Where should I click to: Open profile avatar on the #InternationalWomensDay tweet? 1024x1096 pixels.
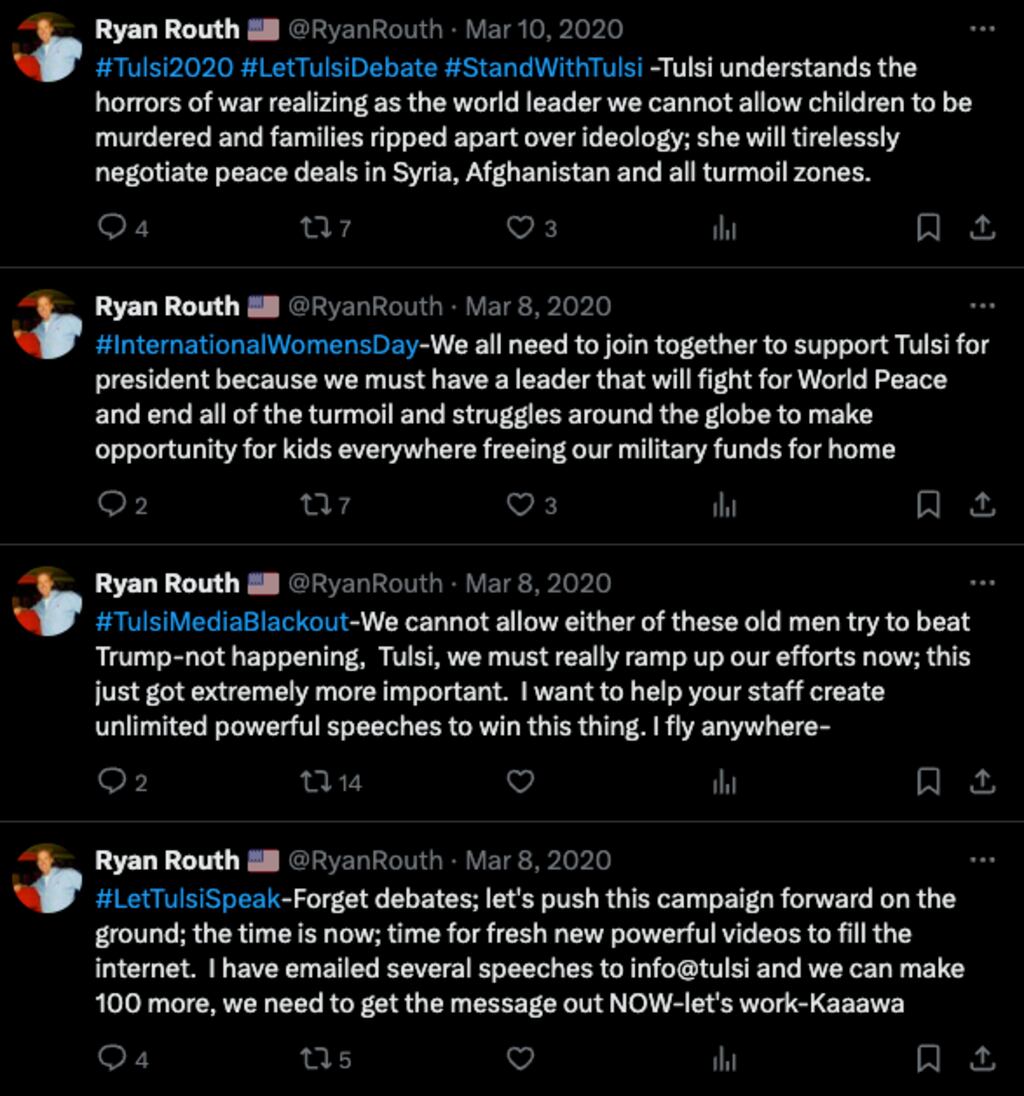pyautogui.click(x=47, y=324)
